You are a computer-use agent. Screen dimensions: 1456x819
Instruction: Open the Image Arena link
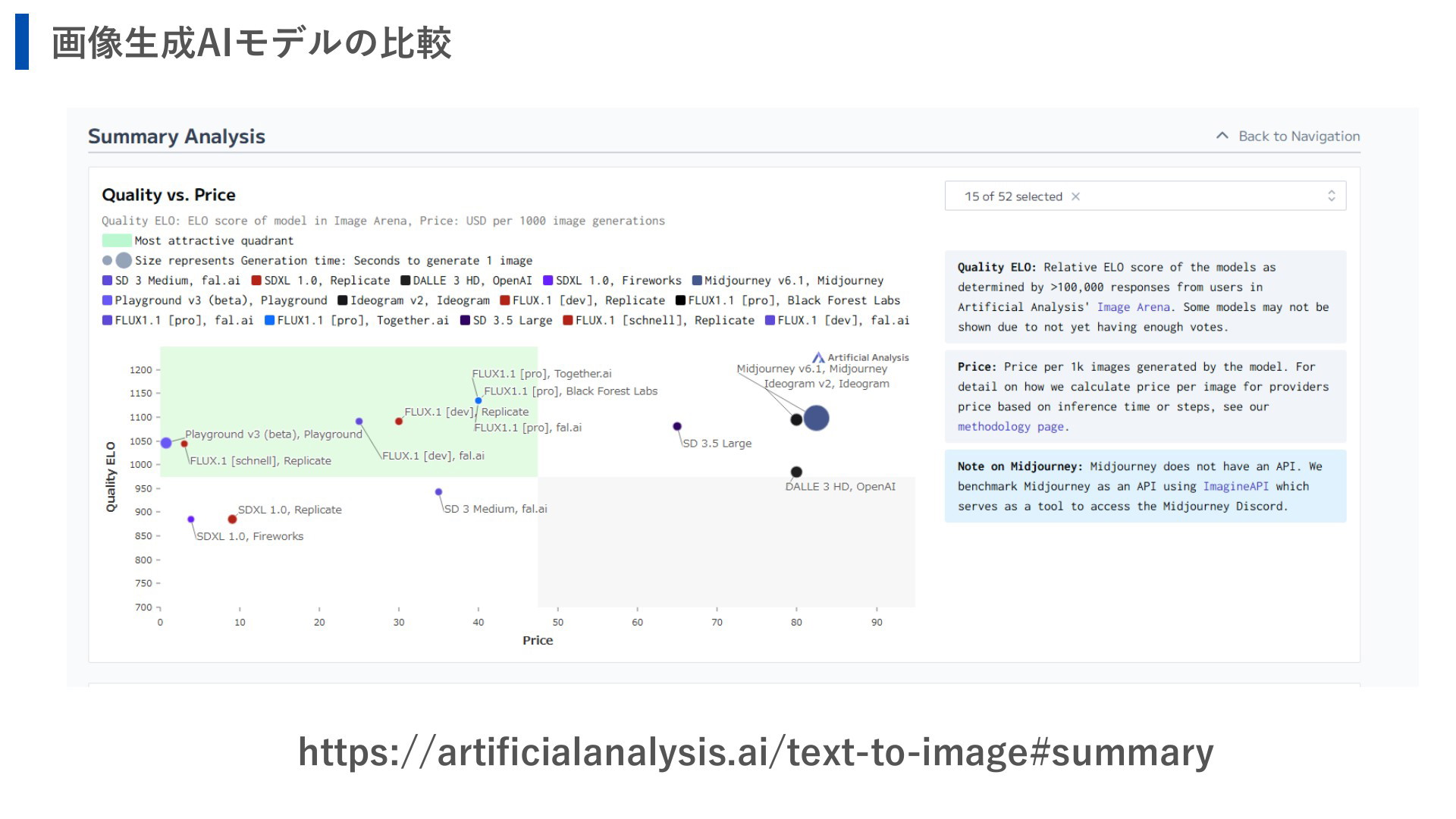[x=1133, y=307]
